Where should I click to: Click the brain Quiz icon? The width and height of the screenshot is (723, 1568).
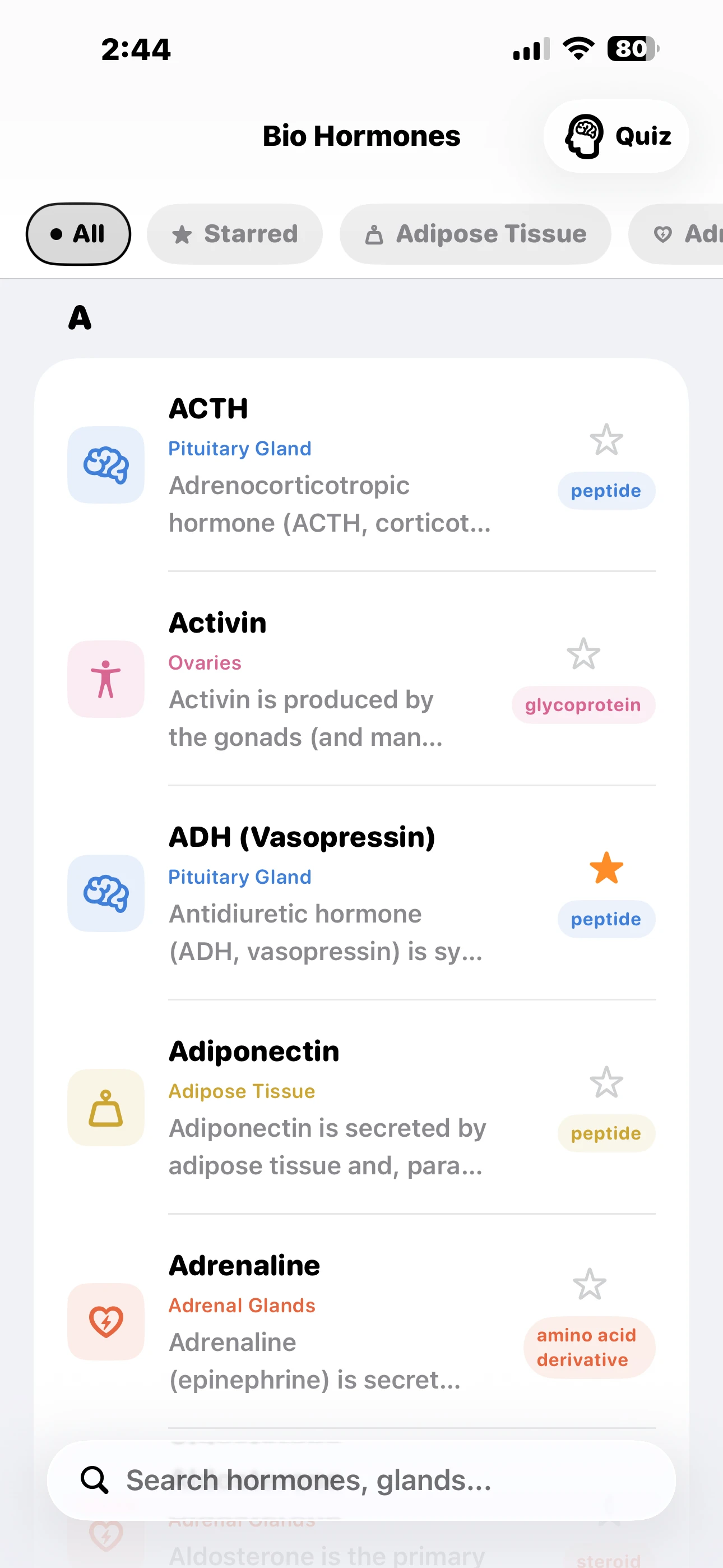pyautogui.click(x=584, y=135)
